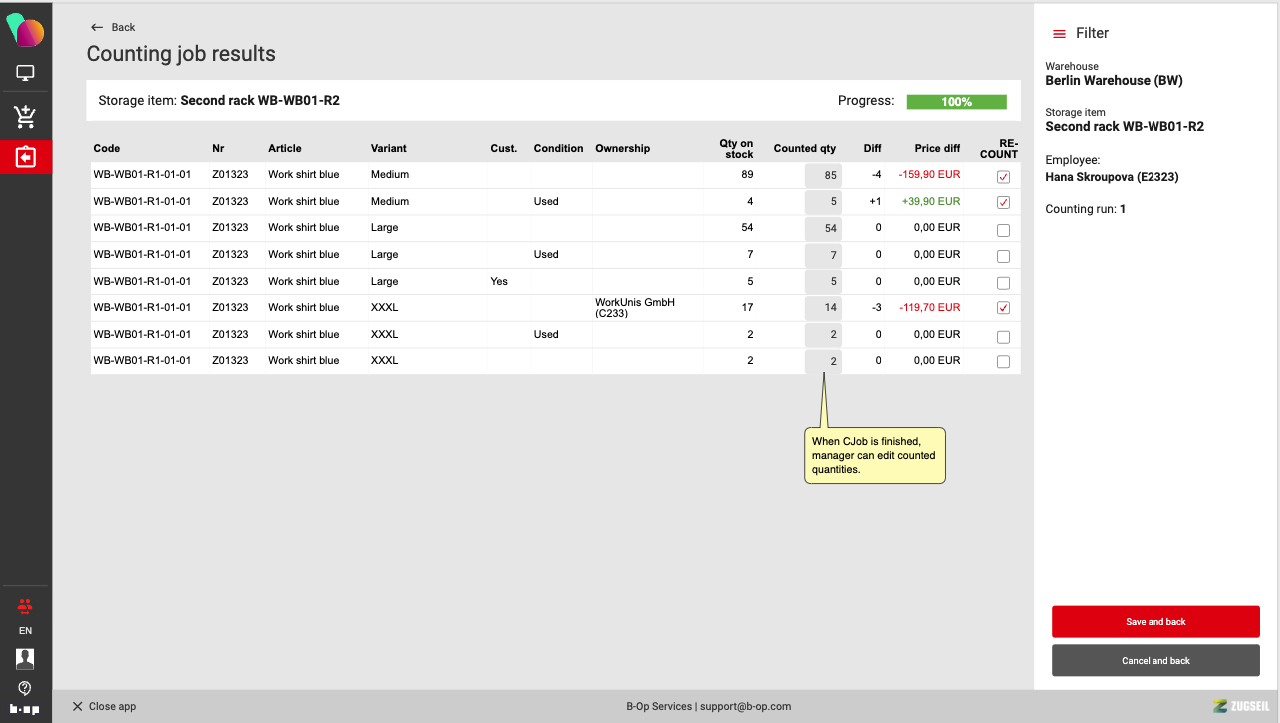This screenshot has height=723, width=1280.
Task: Switch language via the EN selector
Action: (25, 631)
